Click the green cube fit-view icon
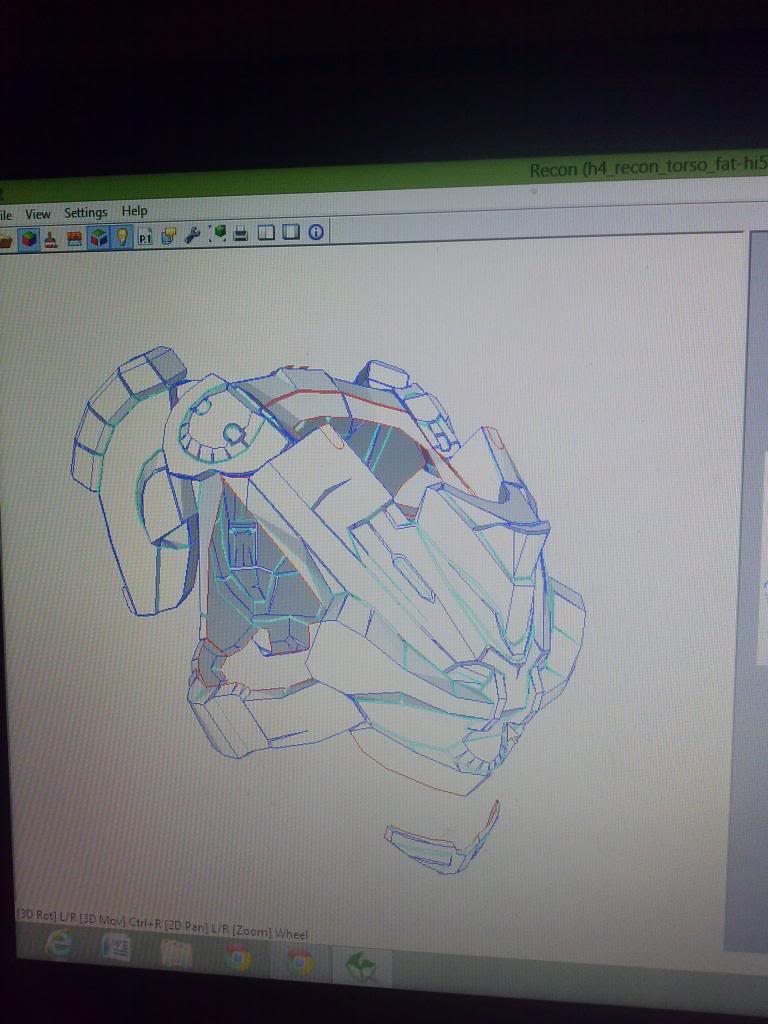 coord(217,233)
